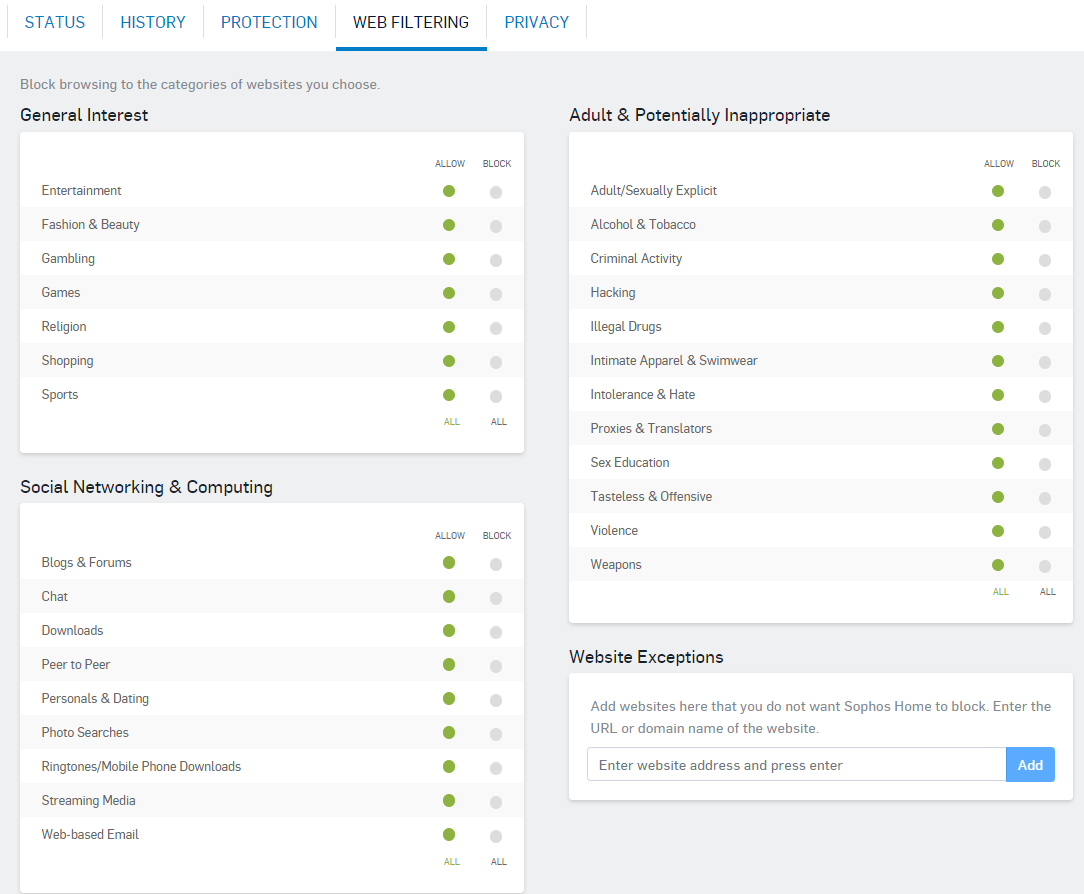1084x894 pixels.
Task: Block ALL Adult & Potentially Inappropriate categories
Action: [1048, 592]
